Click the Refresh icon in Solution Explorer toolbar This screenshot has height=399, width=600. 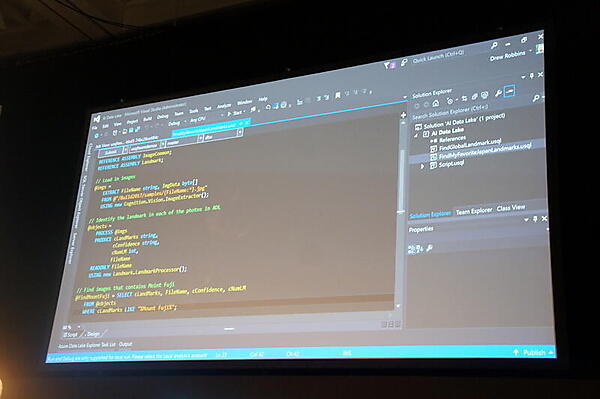coord(464,99)
